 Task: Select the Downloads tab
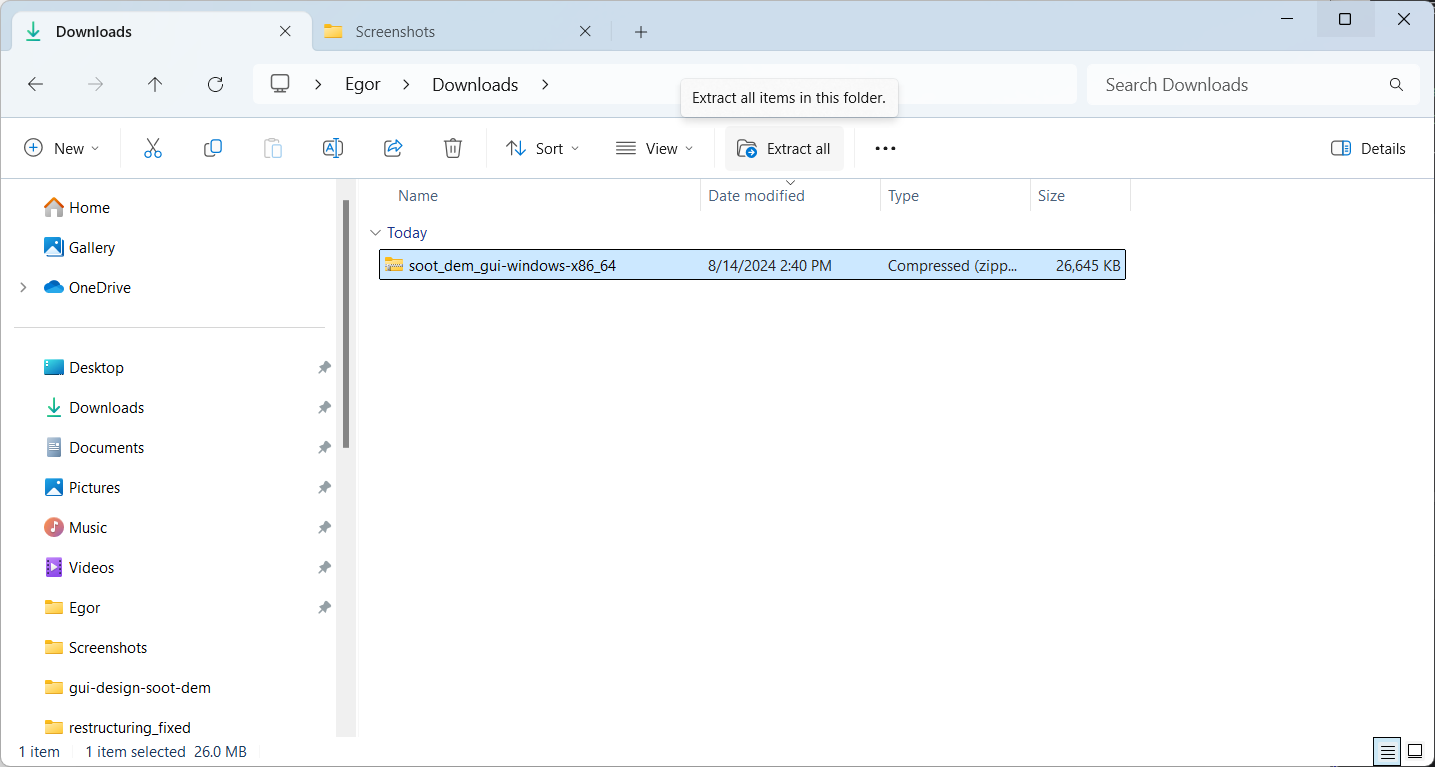pos(161,32)
